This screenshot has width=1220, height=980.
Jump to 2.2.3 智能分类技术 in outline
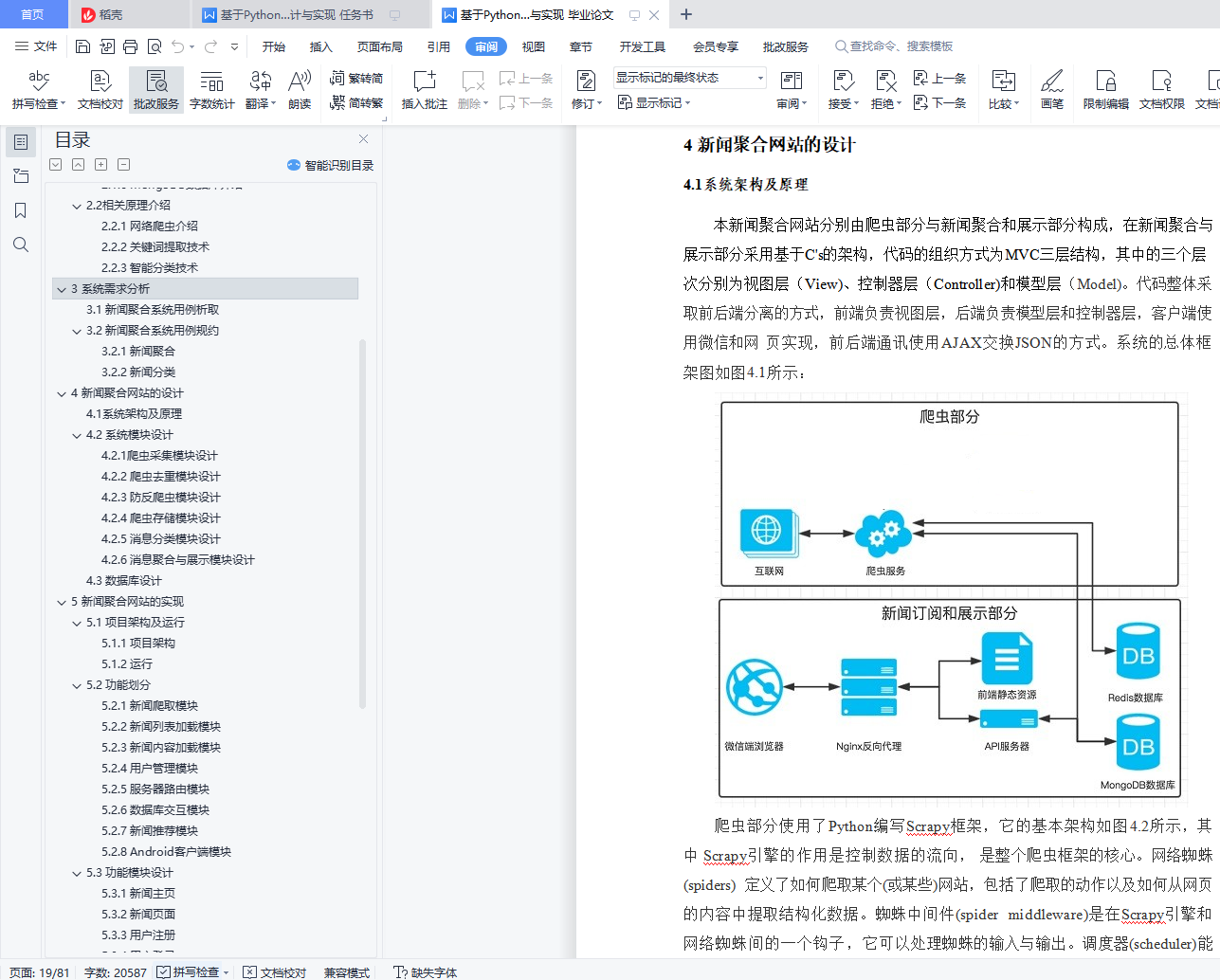[150, 268]
